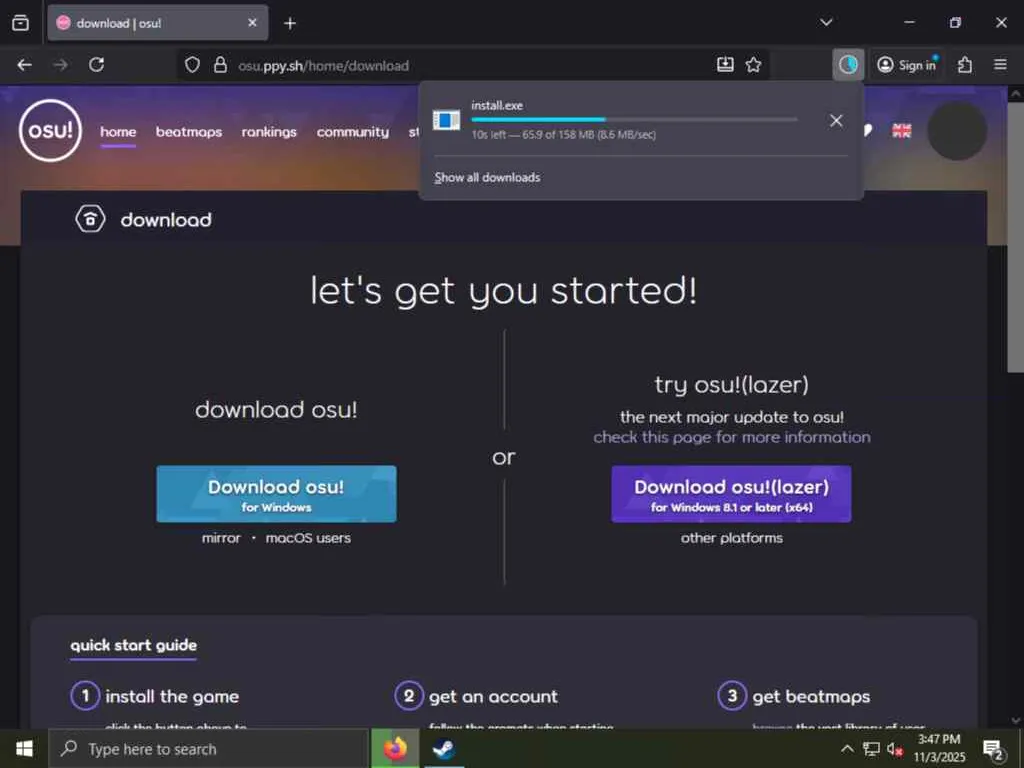This screenshot has width=1024, height=768.
Task: Click Download osu!(lazer) button
Action: [731, 494]
